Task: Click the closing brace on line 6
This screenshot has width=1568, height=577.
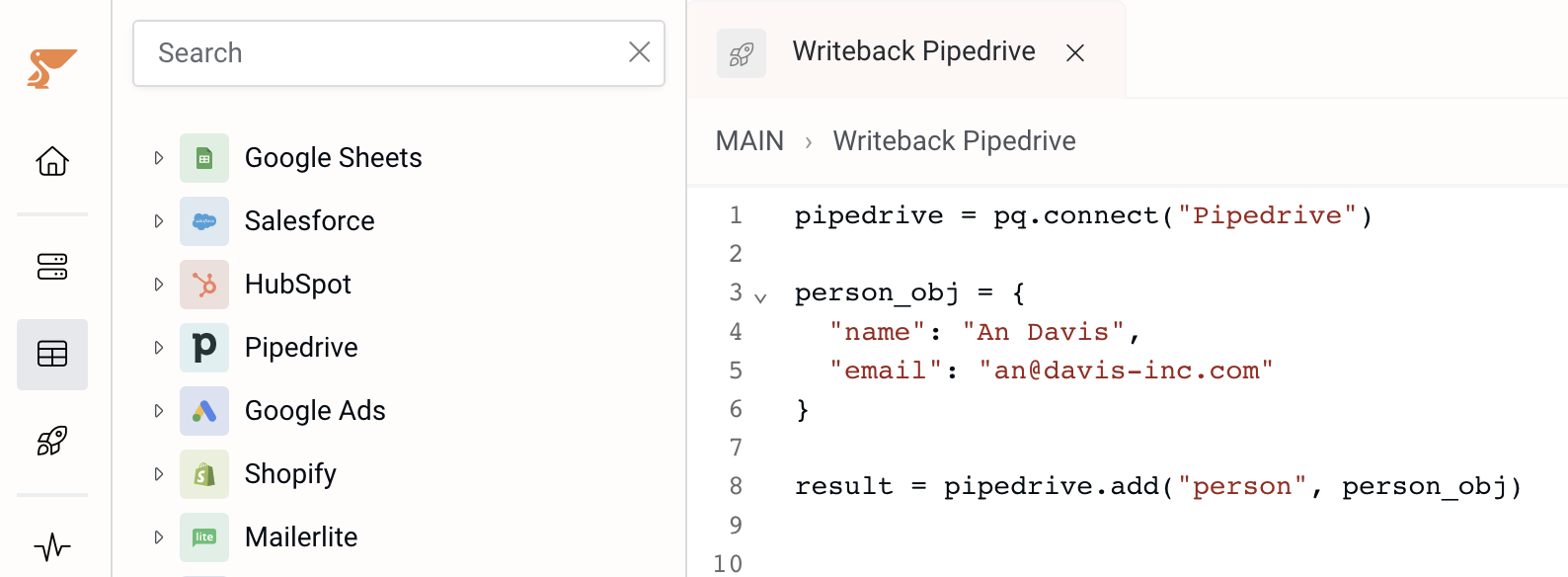Action: point(803,410)
